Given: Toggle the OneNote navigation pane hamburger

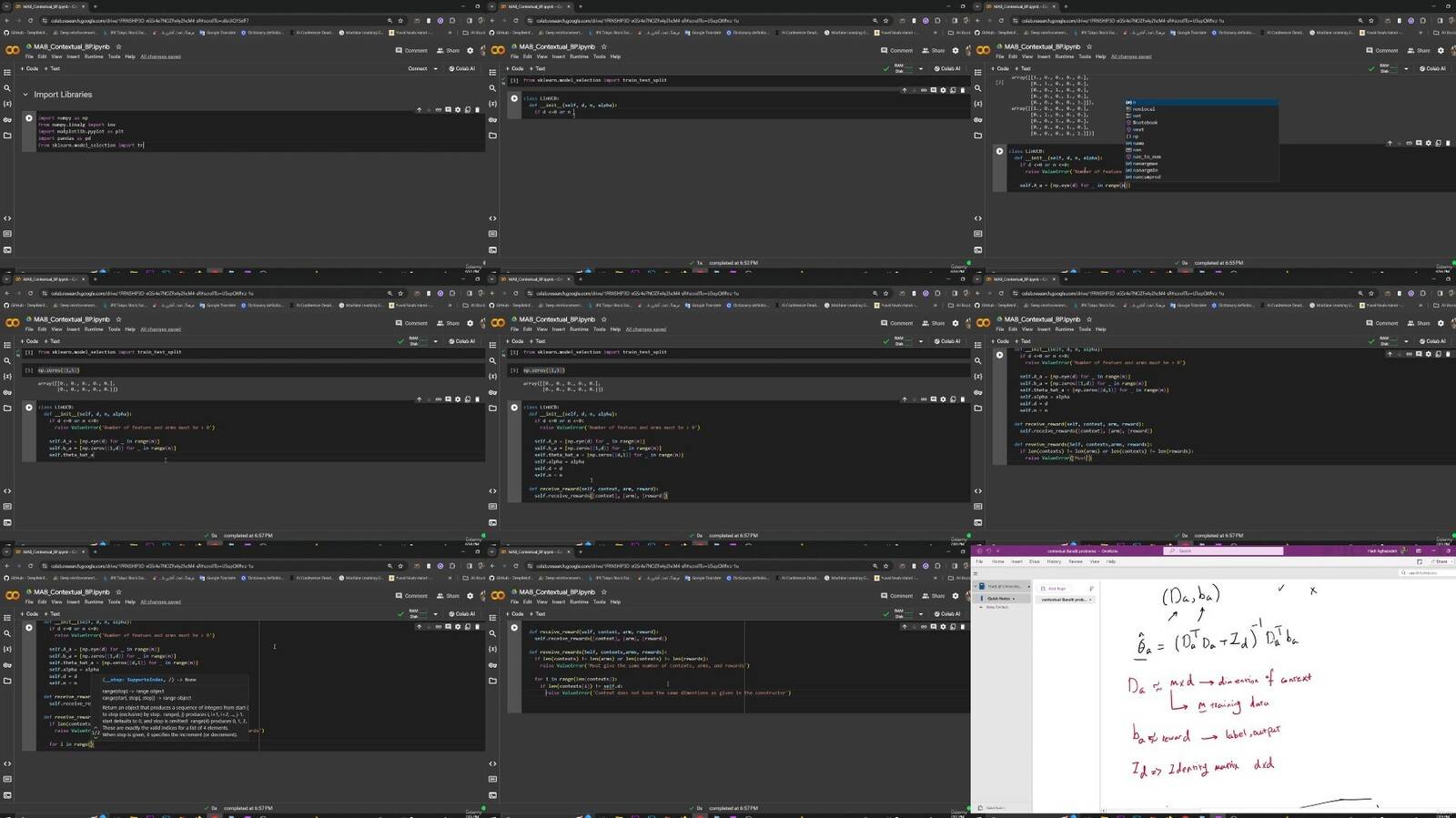Looking at the screenshot, I should (x=977, y=575).
